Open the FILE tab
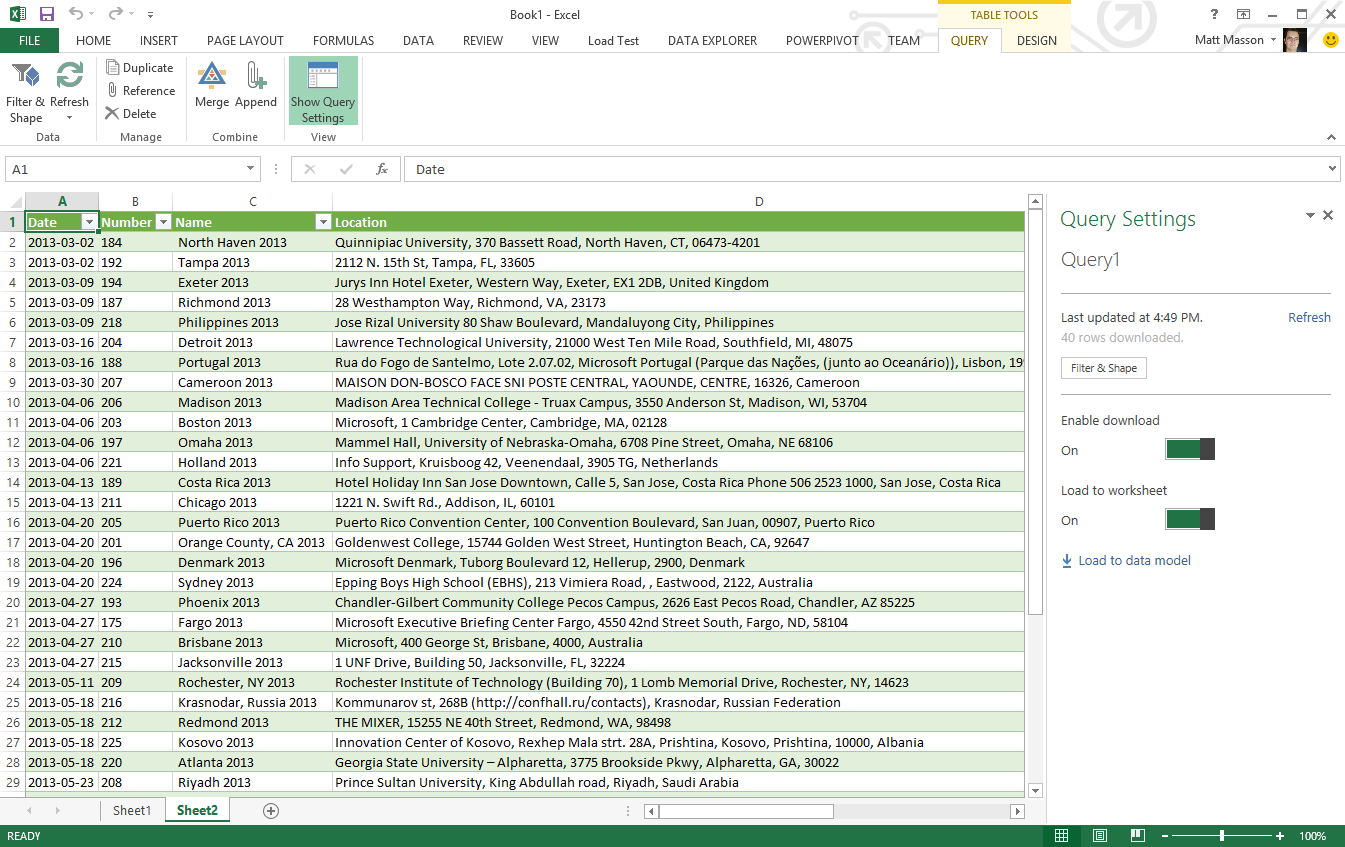 pos(29,40)
